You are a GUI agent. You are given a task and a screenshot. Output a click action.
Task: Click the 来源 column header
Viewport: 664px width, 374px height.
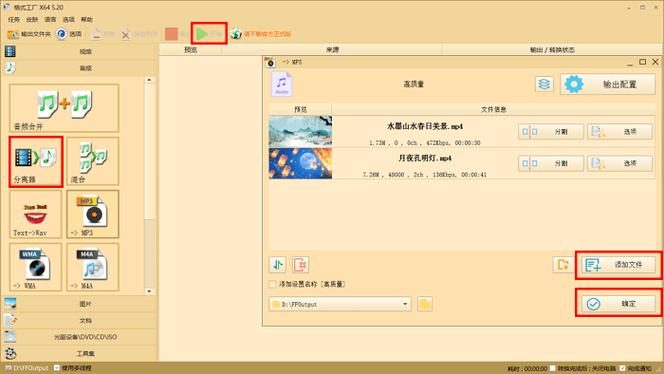tap(332, 50)
